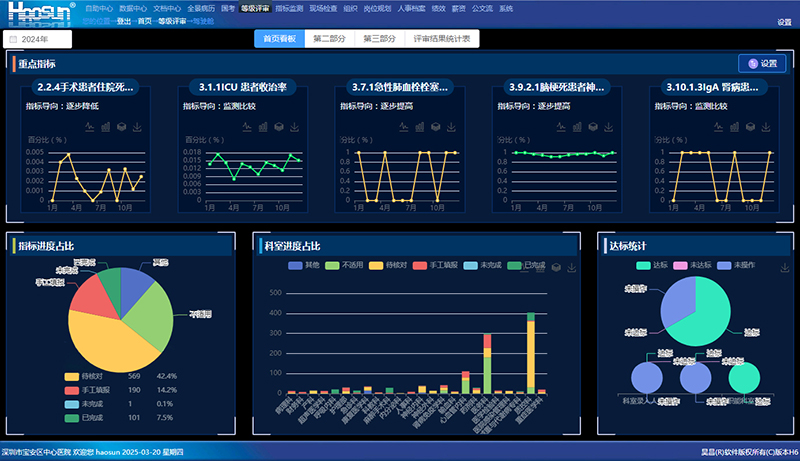Screen dimensions: 800x461
Task: Click the 首页 breadcrumb link
Action: click(146, 20)
